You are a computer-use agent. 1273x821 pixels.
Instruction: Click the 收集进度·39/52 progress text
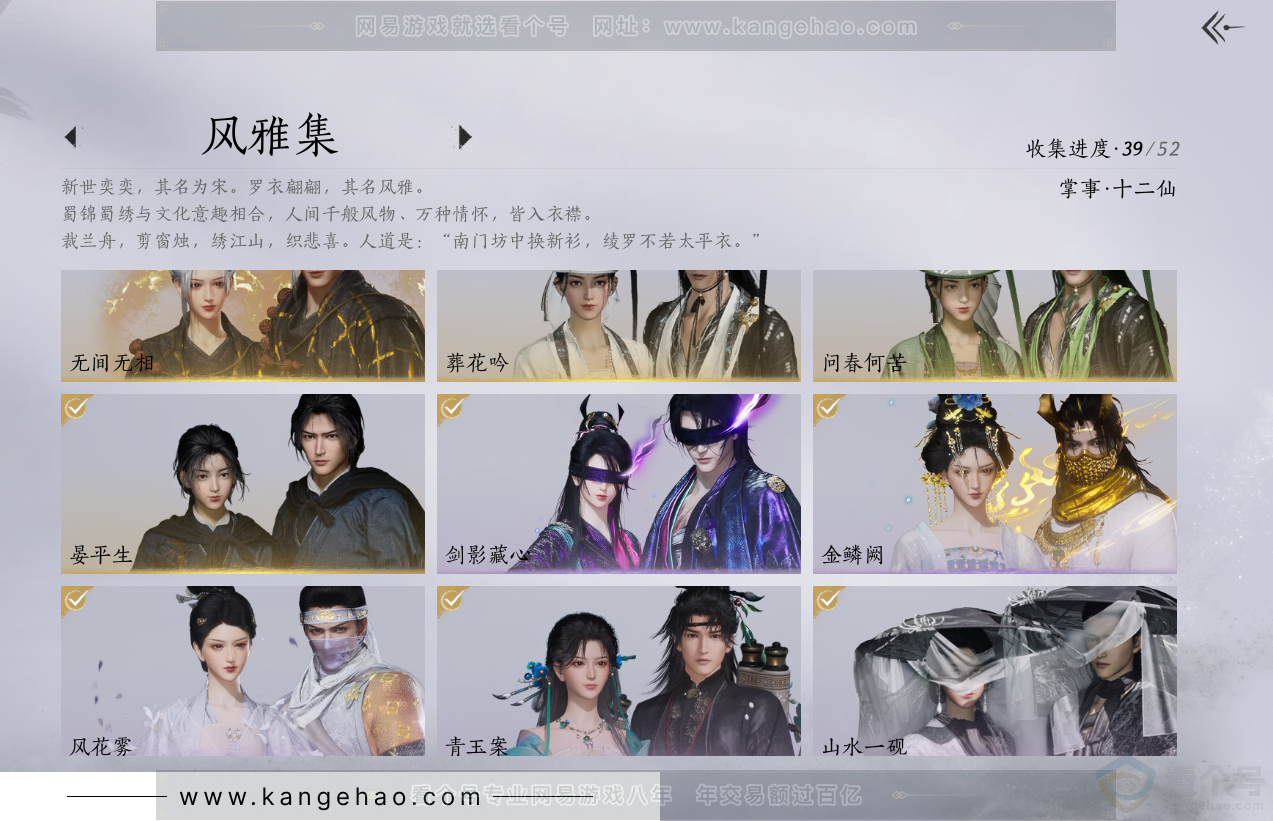point(1102,149)
